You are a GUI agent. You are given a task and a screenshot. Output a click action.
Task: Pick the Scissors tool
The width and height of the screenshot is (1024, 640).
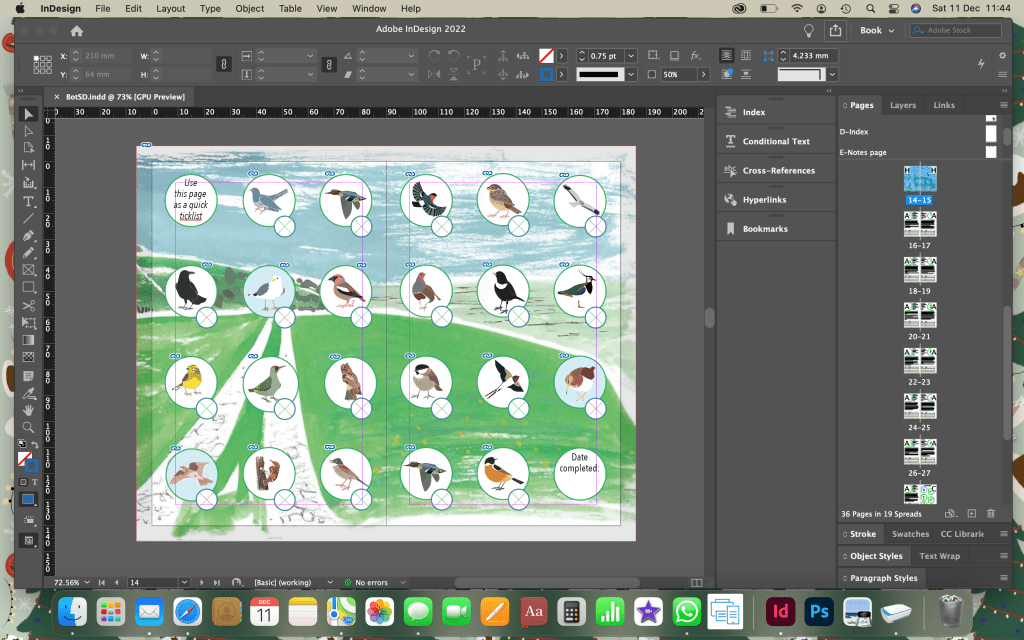[29, 305]
